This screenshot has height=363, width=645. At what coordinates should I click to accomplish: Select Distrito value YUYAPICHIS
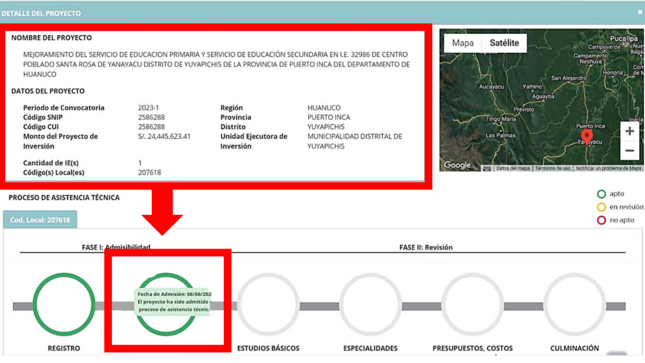[326, 127]
